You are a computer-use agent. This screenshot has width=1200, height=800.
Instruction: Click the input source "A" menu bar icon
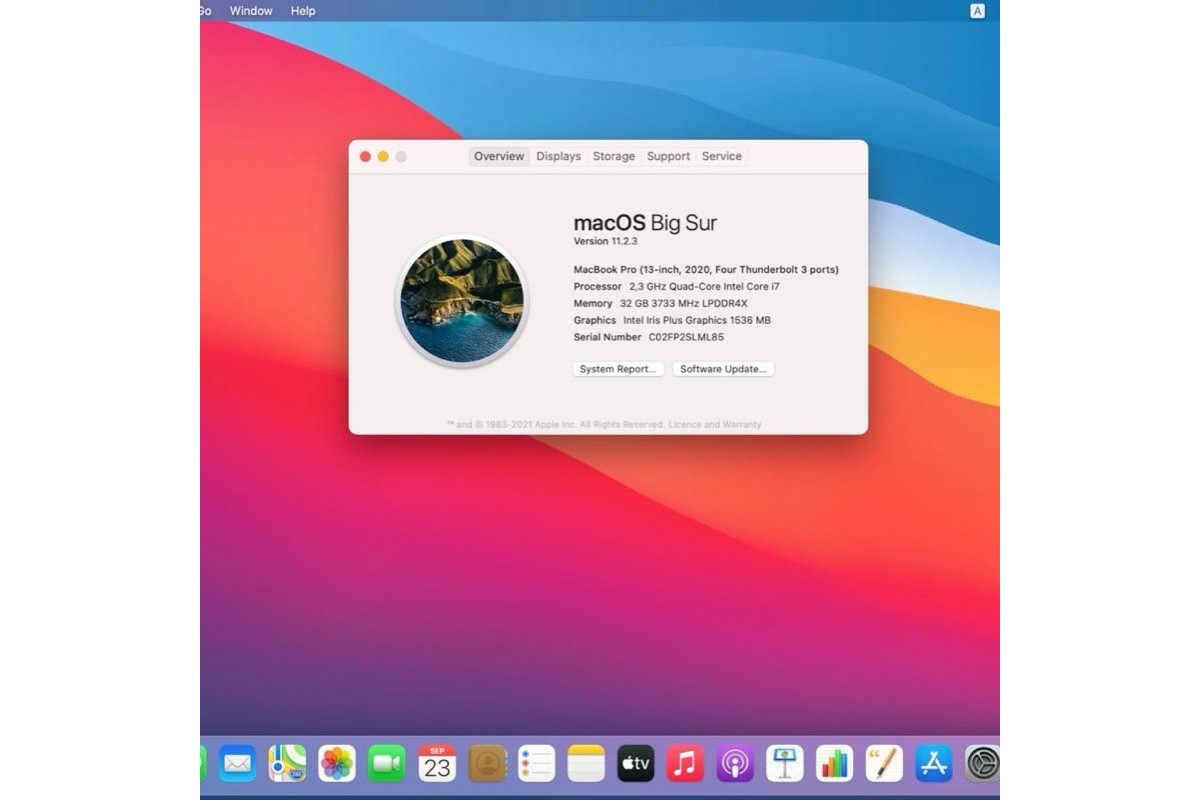(977, 11)
